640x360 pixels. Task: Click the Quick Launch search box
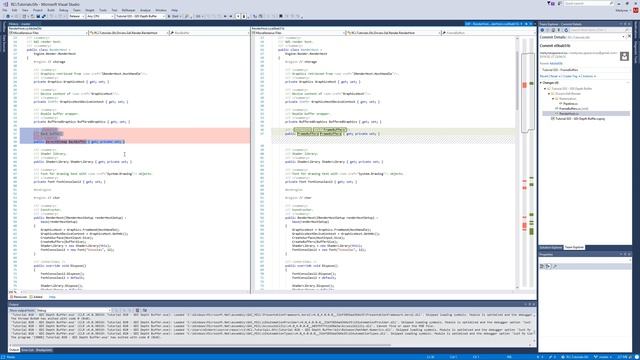(588, 3)
